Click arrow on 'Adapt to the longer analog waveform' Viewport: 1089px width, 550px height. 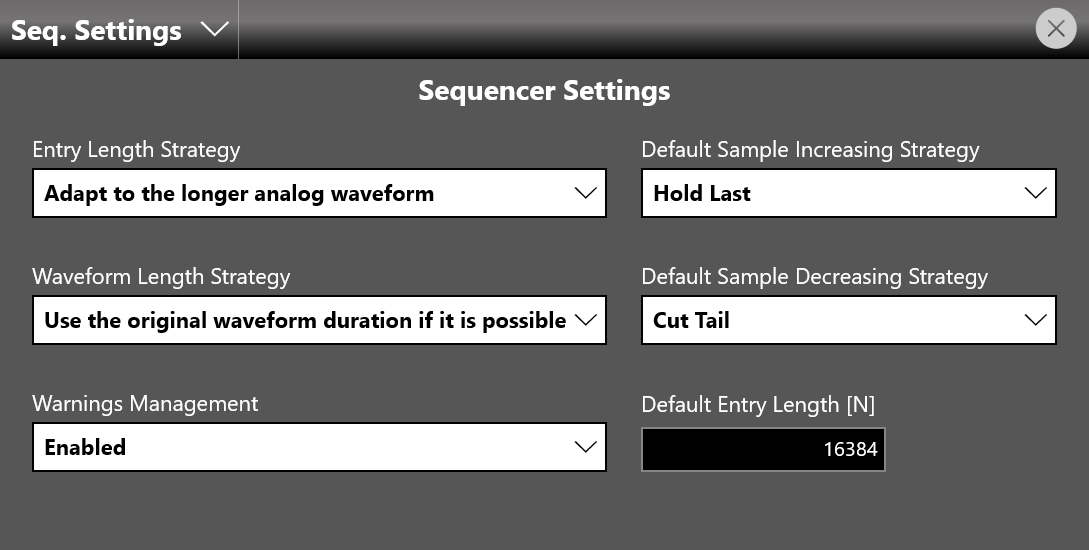click(585, 193)
